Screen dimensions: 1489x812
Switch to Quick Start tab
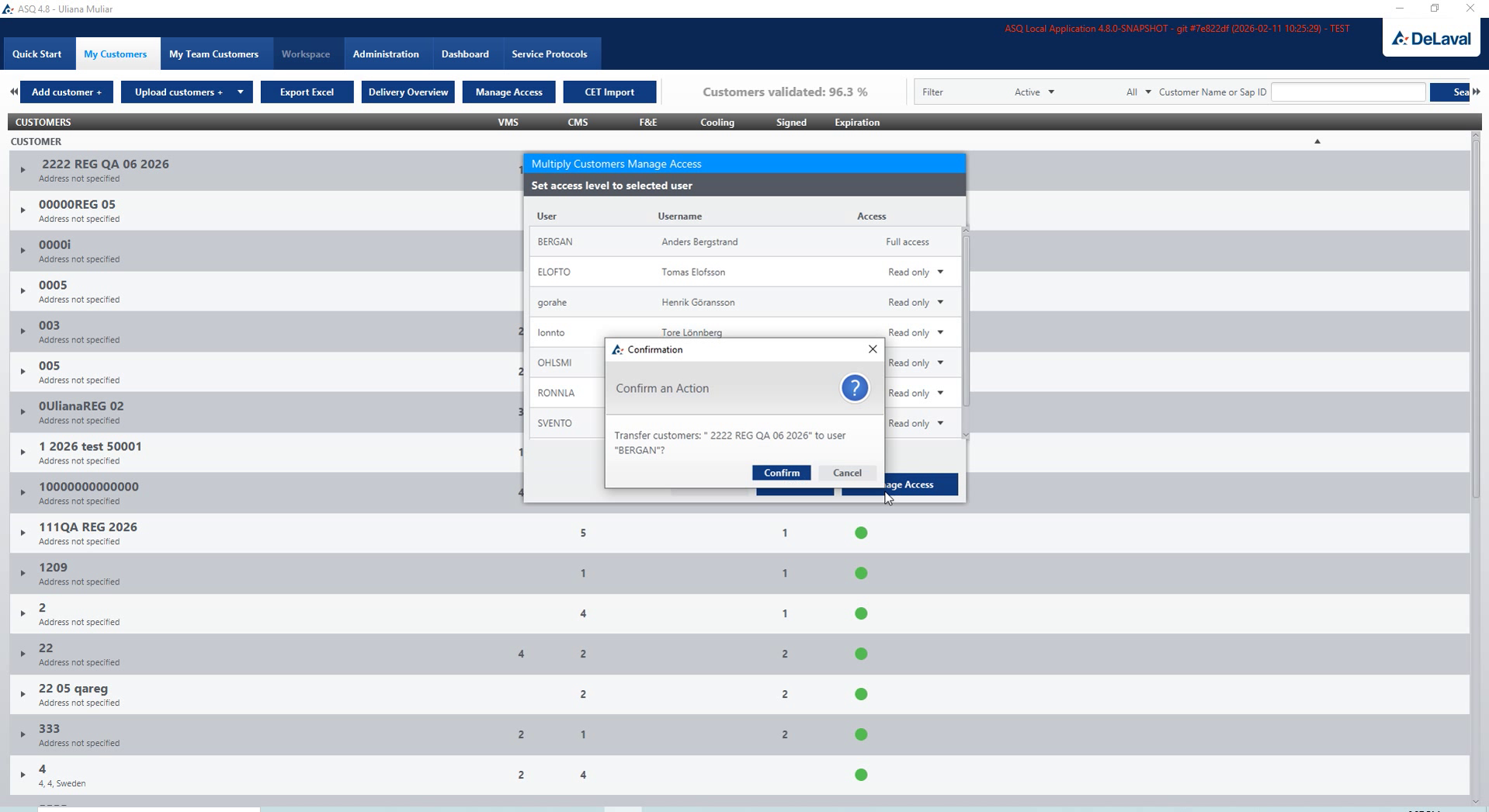click(x=36, y=54)
